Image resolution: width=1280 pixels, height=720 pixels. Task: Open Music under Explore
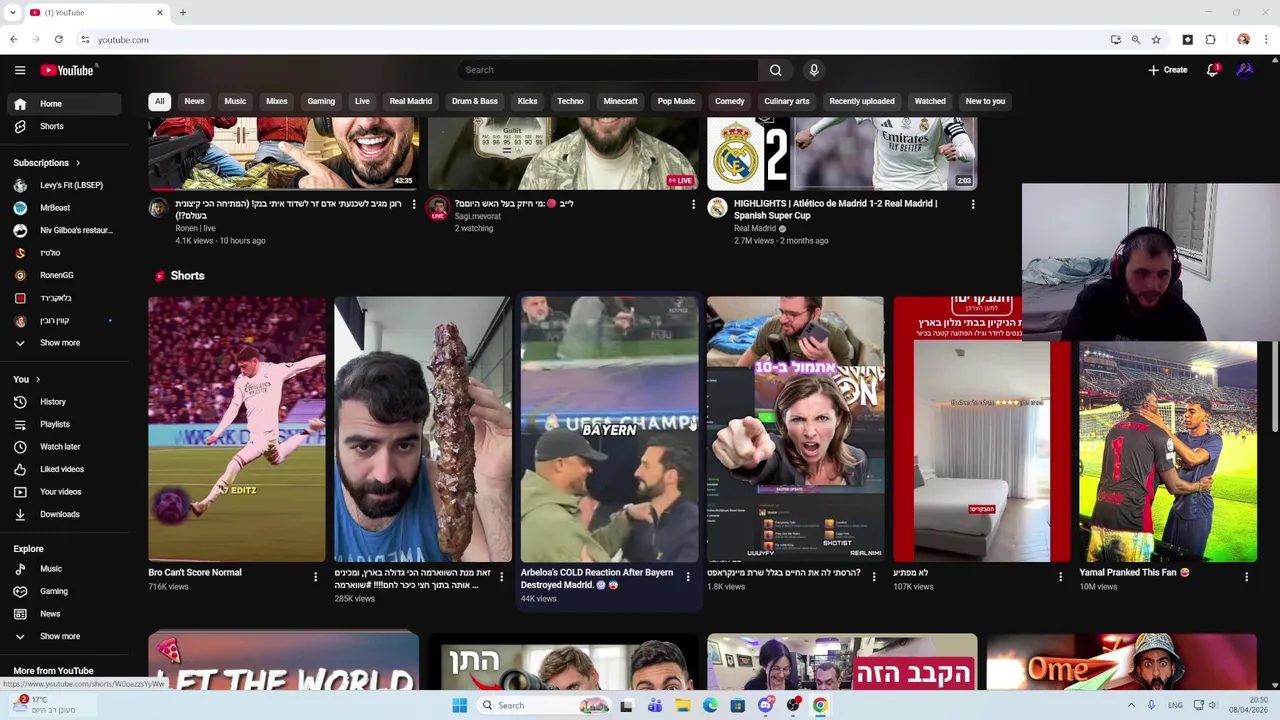coord(62,569)
